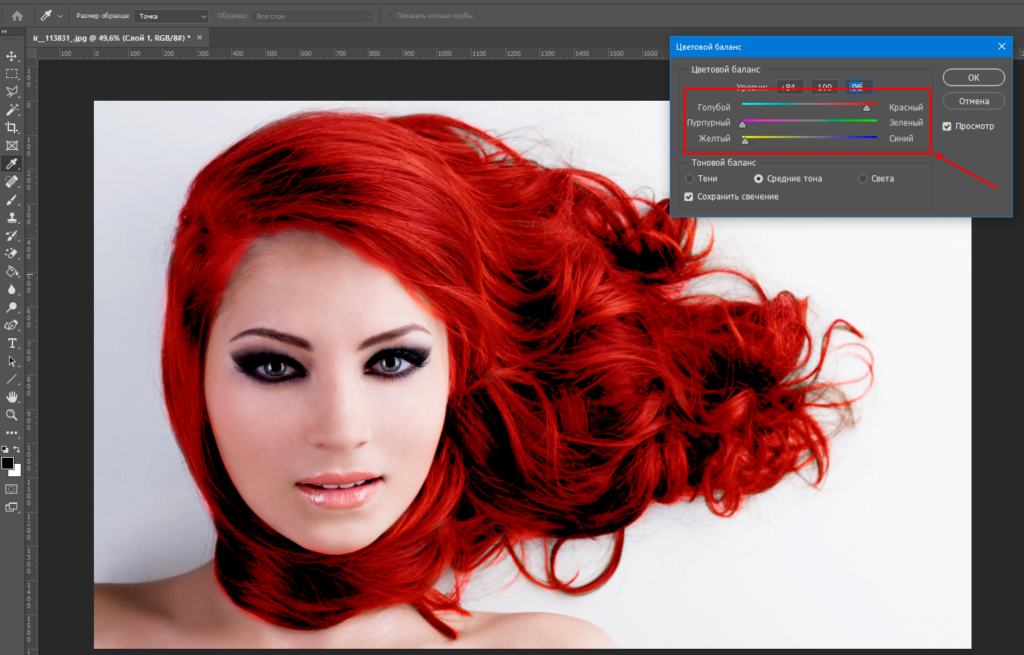Click the second Уровни value field
Viewport: 1024px width, 655px height.
point(825,87)
